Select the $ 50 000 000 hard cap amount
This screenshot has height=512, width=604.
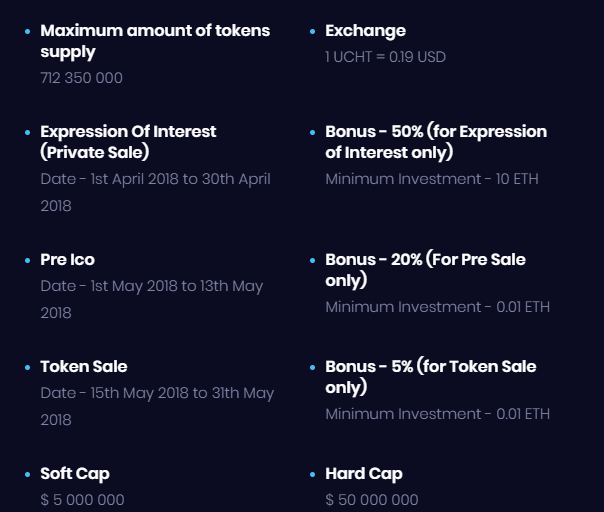[372, 500]
